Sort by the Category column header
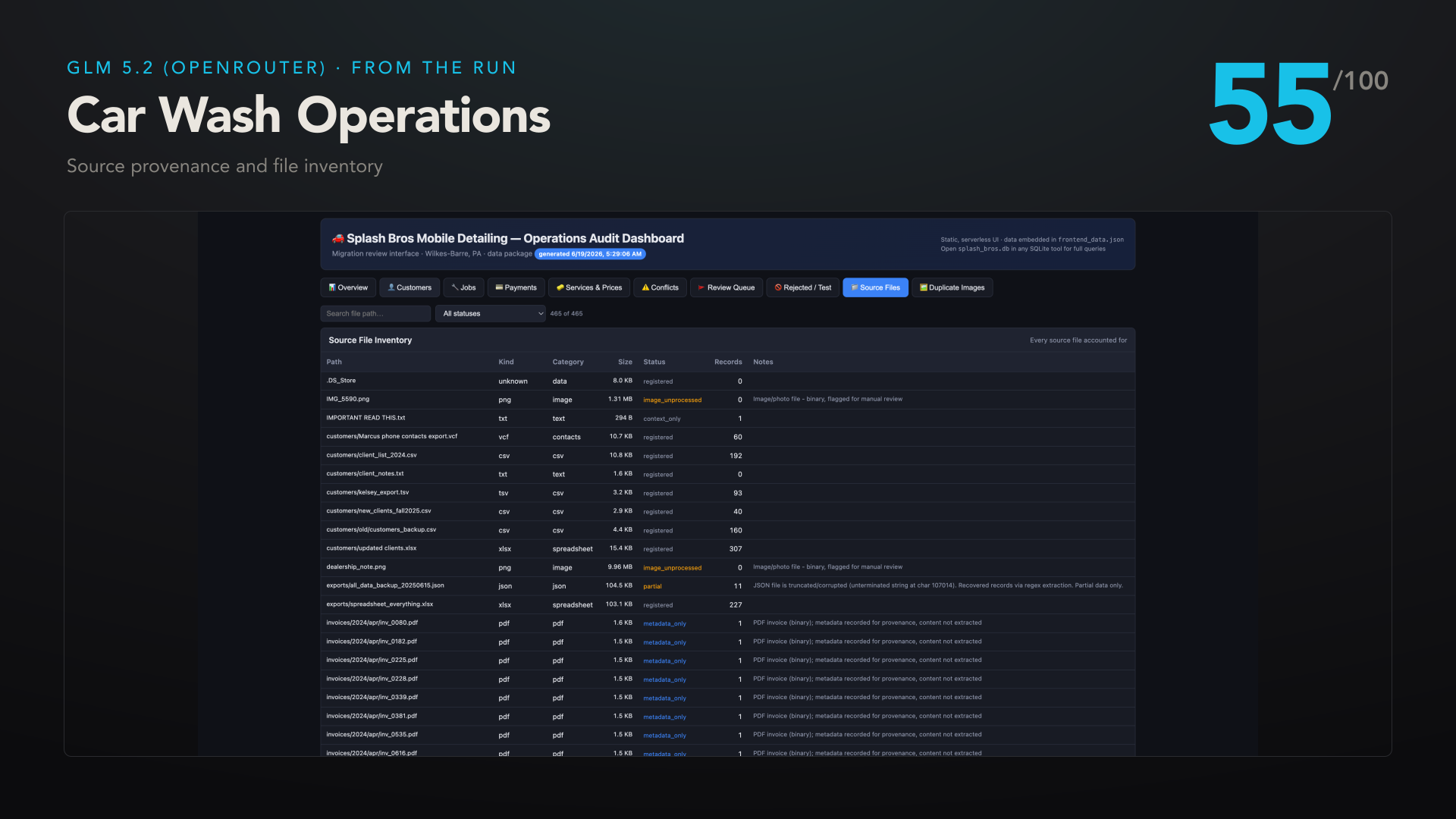This screenshot has height=819, width=1456. (568, 362)
